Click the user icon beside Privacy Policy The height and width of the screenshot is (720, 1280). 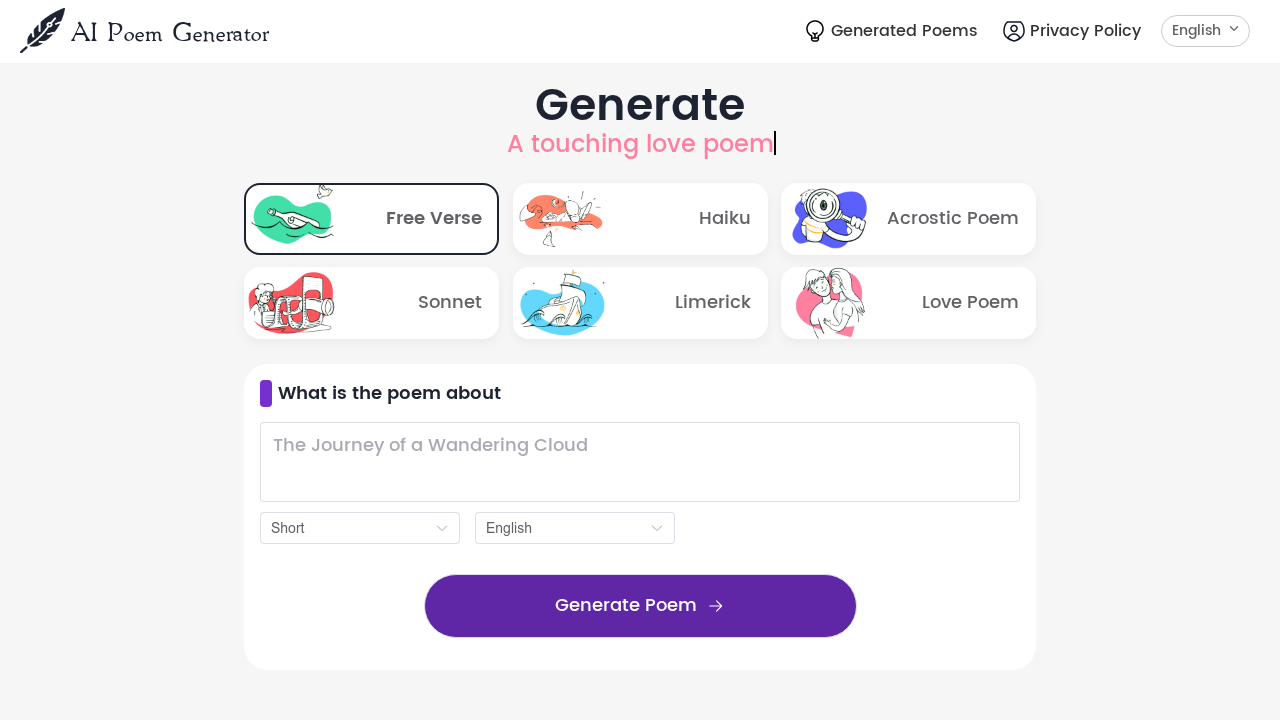[x=1013, y=31]
